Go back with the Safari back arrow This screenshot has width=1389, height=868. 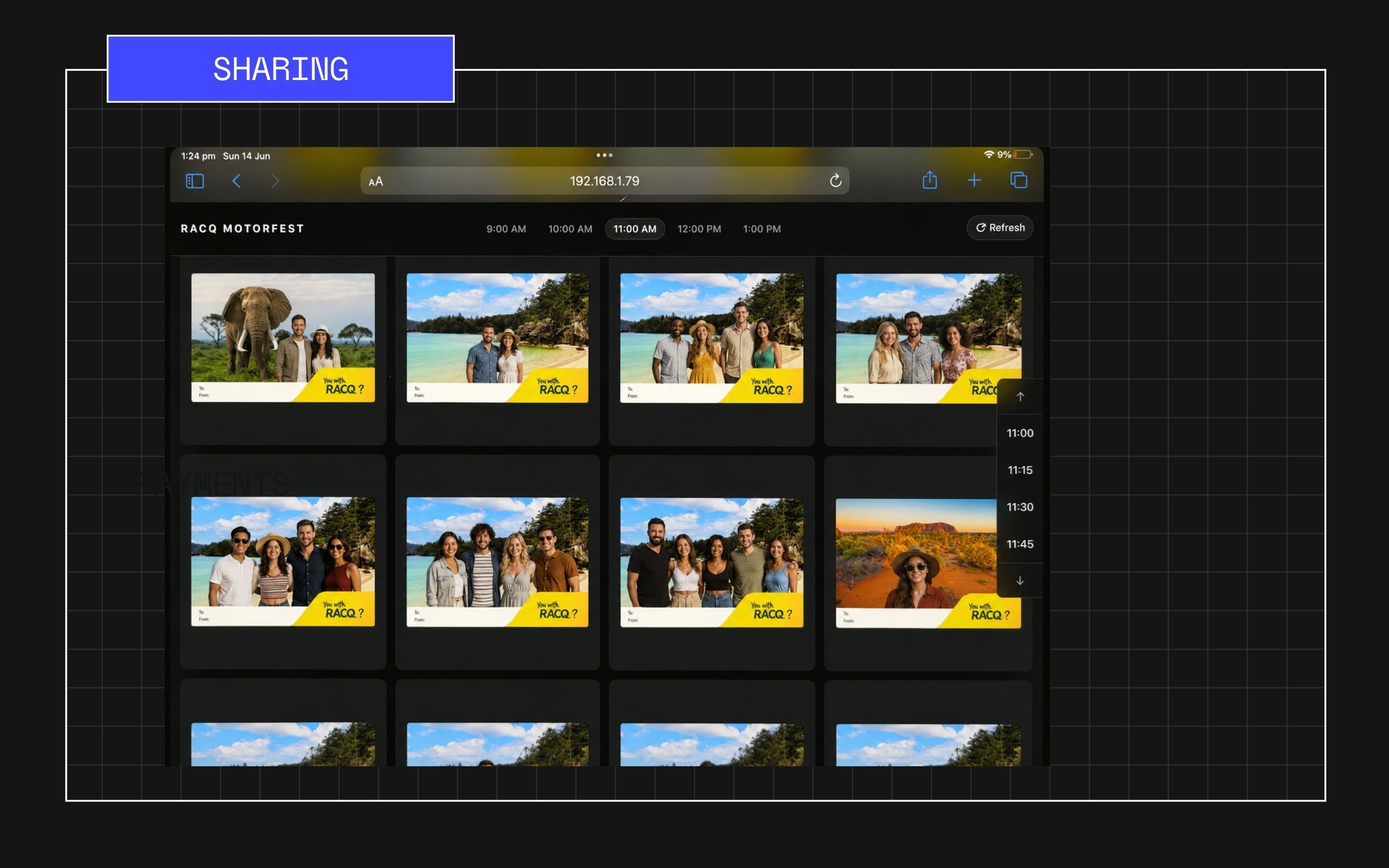[236, 181]
